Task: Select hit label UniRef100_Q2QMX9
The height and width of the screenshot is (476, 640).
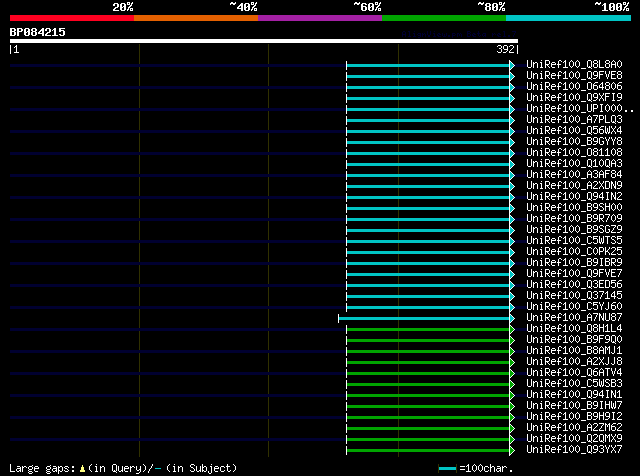Action: click(574, 439)
